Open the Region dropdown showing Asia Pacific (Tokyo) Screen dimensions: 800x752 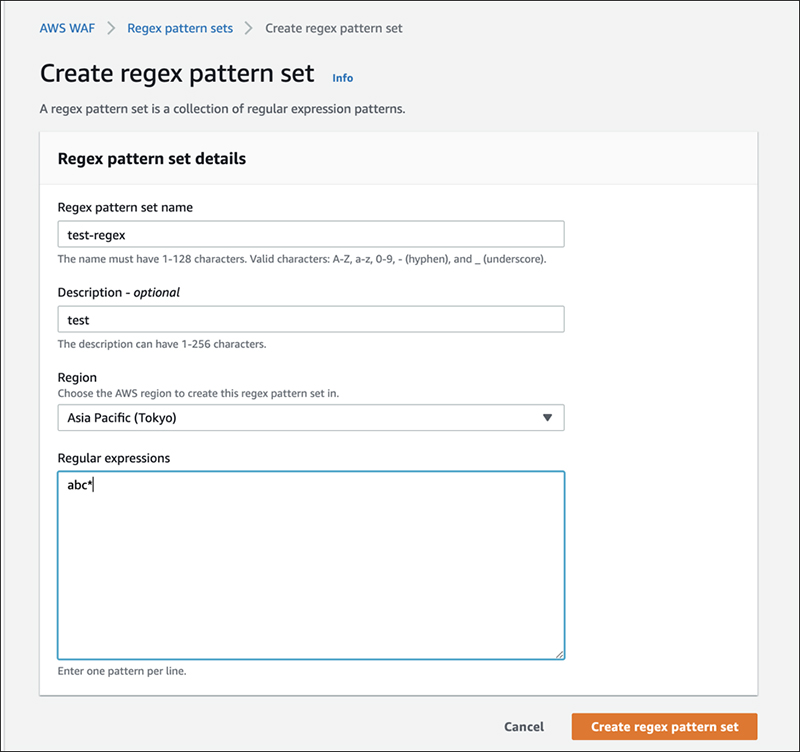tap(311, 418)
